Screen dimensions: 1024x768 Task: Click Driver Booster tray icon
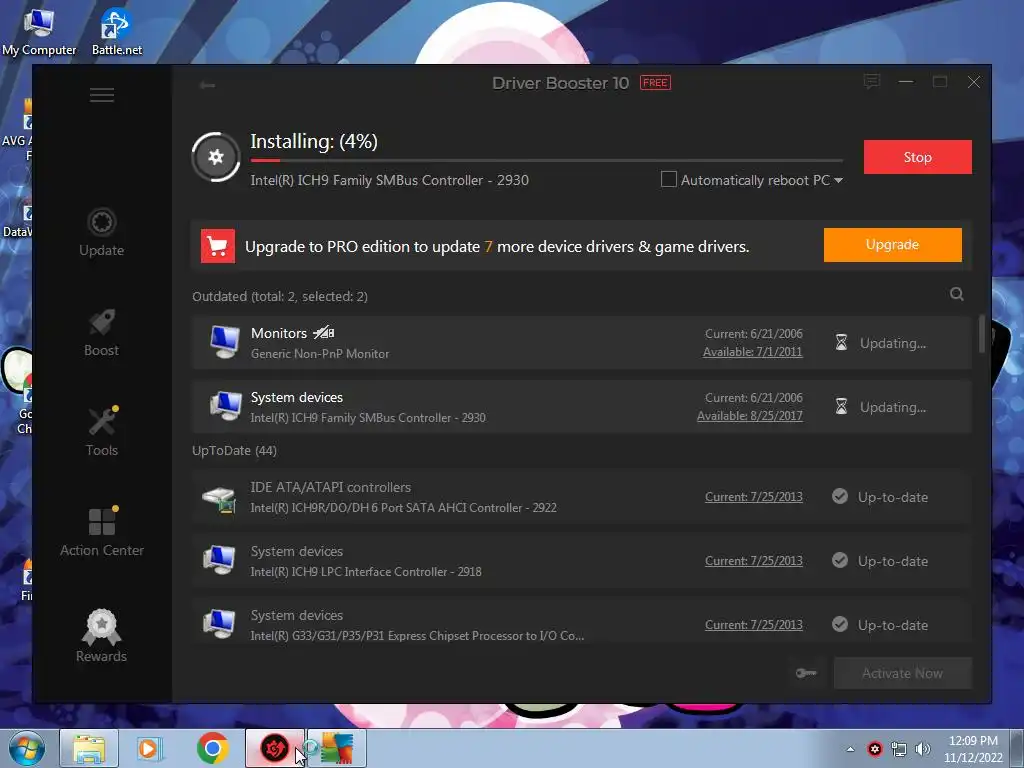pyautogui.click(x=874, y=749)
